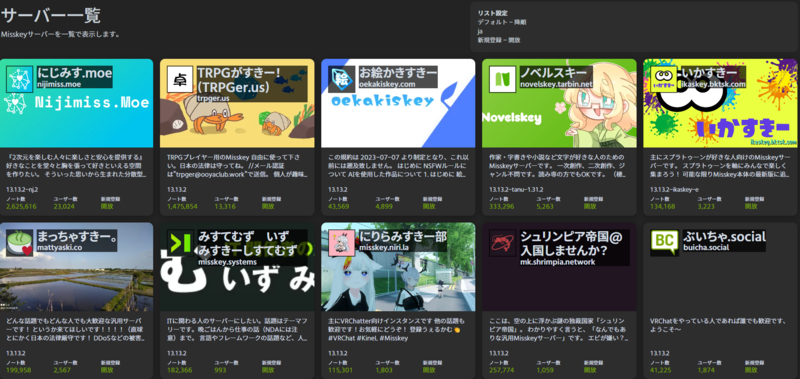Viewport: 800px width, 379px height.
Task: Click the mattyaski.co matcha cup icon
Action: [x=19, y=243]
